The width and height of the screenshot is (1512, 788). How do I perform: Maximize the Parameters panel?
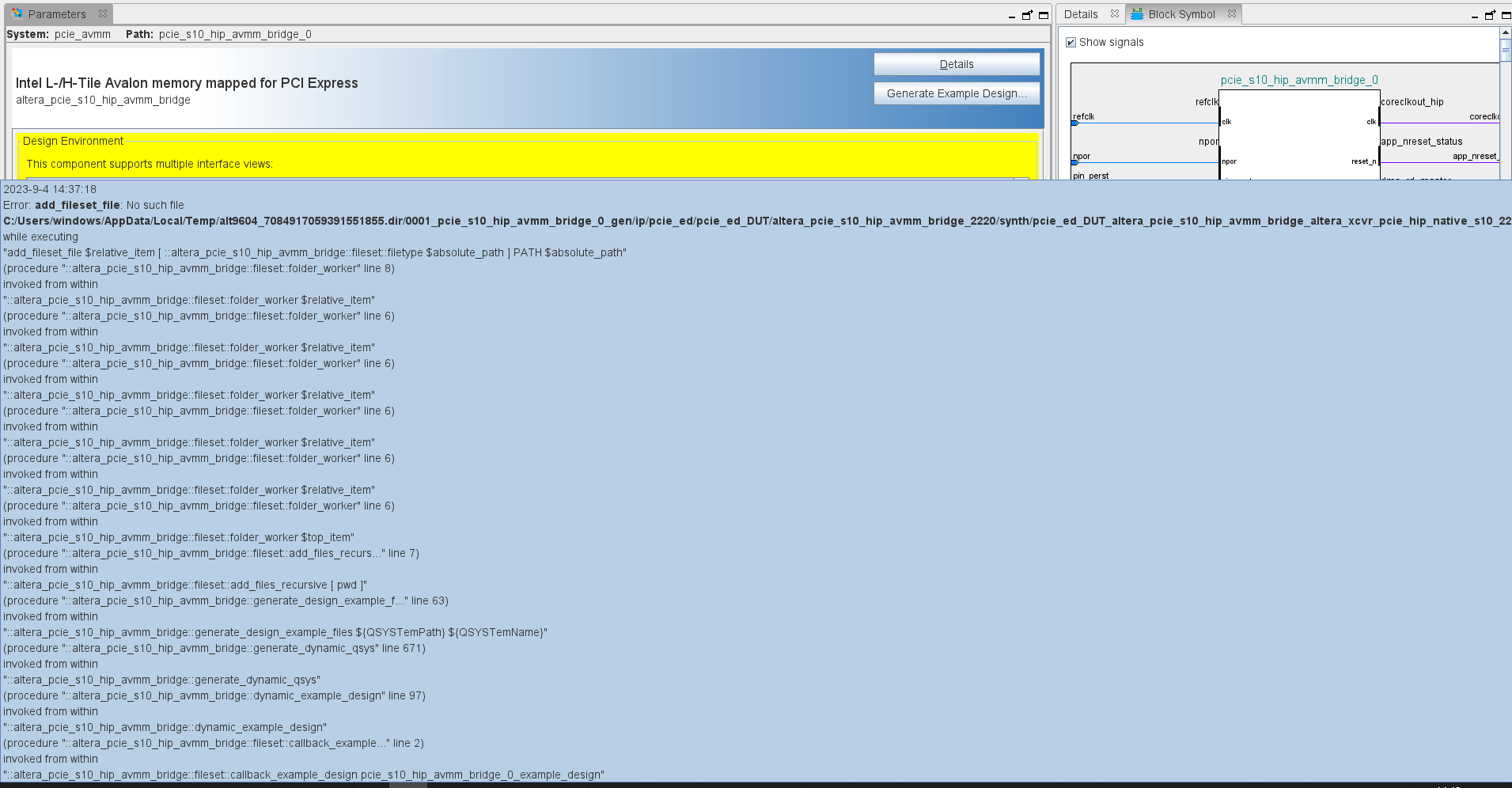click(x=1044, y=15)
